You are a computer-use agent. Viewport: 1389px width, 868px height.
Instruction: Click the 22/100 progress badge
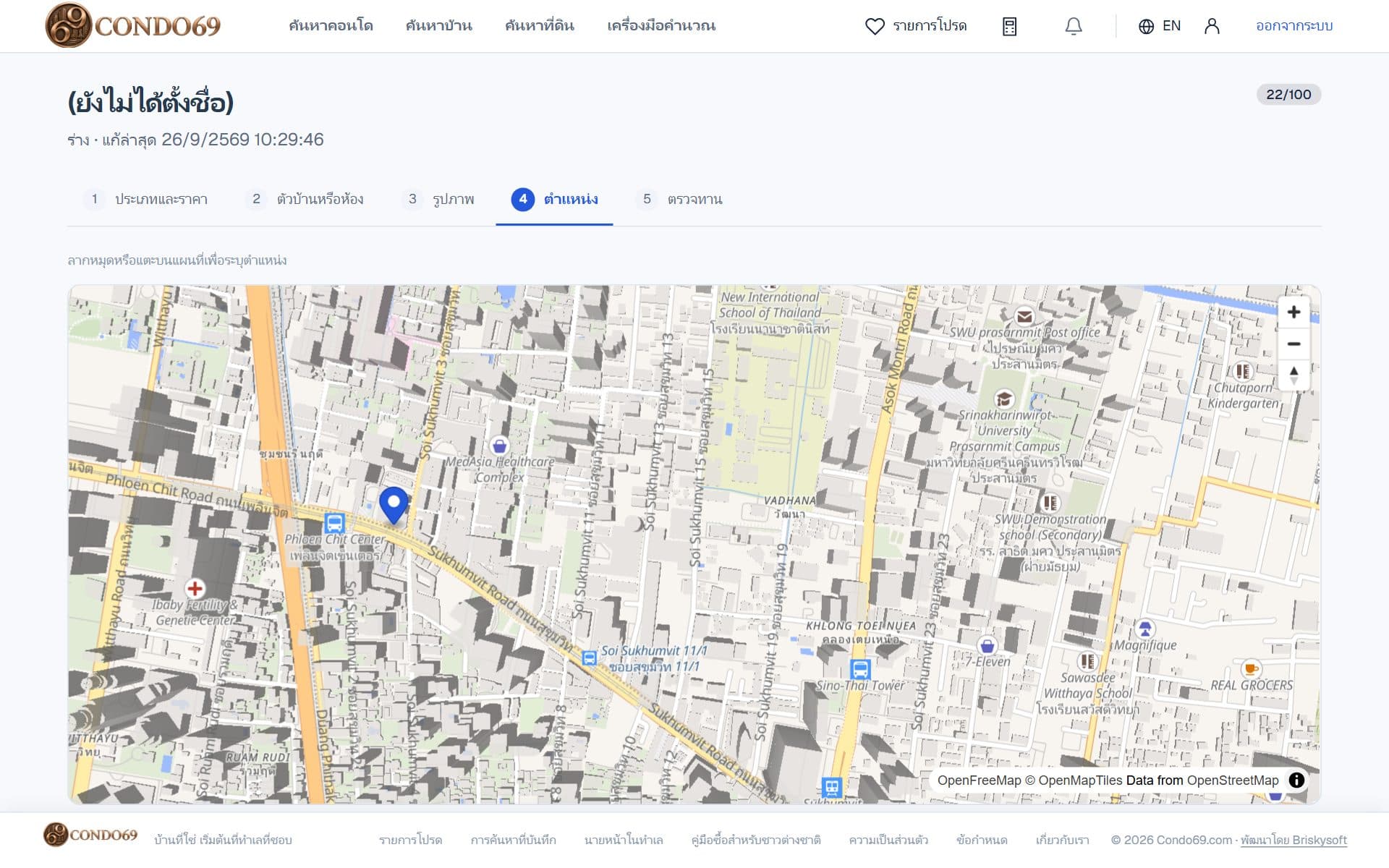point(1288,95)
